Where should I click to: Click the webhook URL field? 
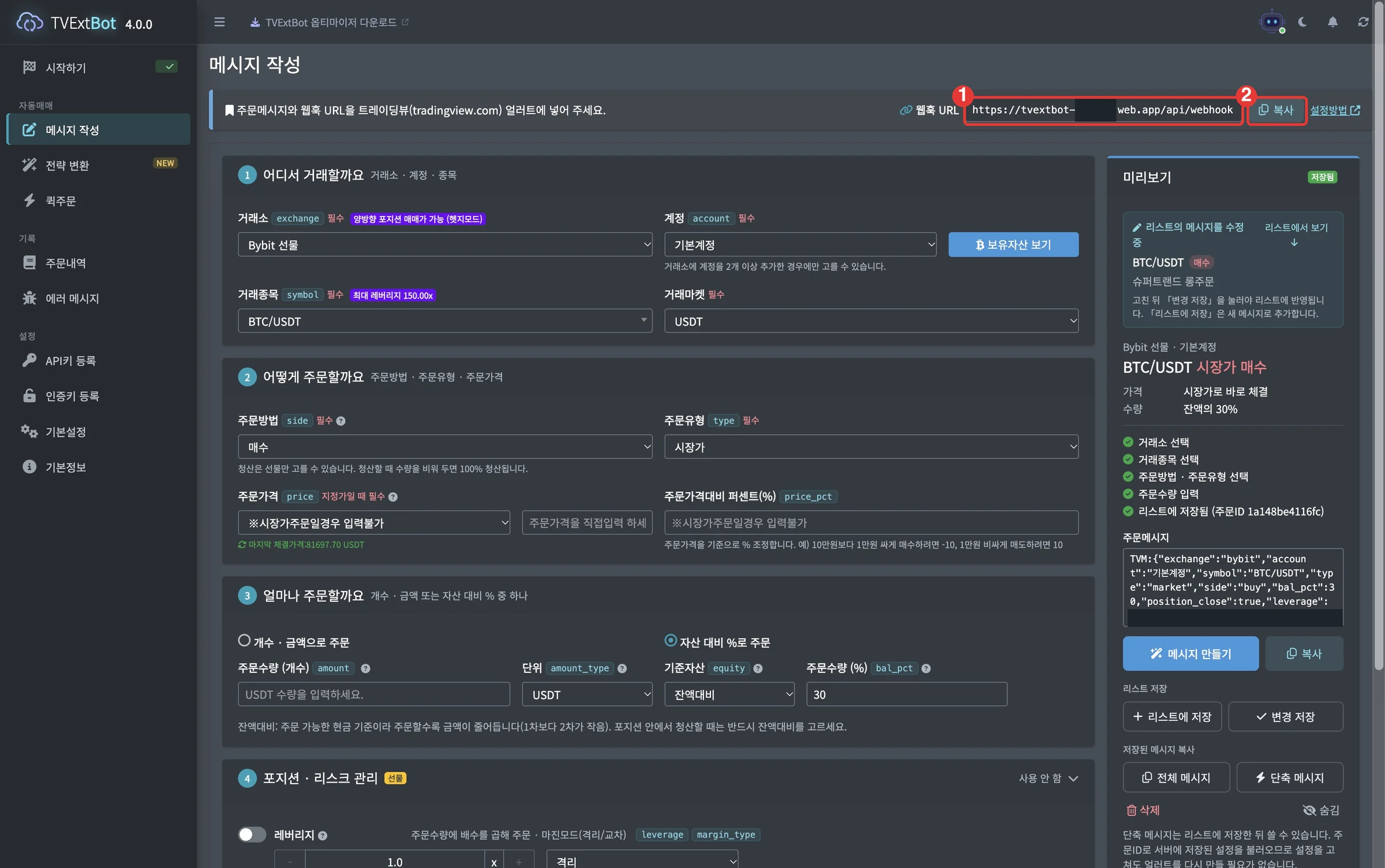(x=1102, y=110)
